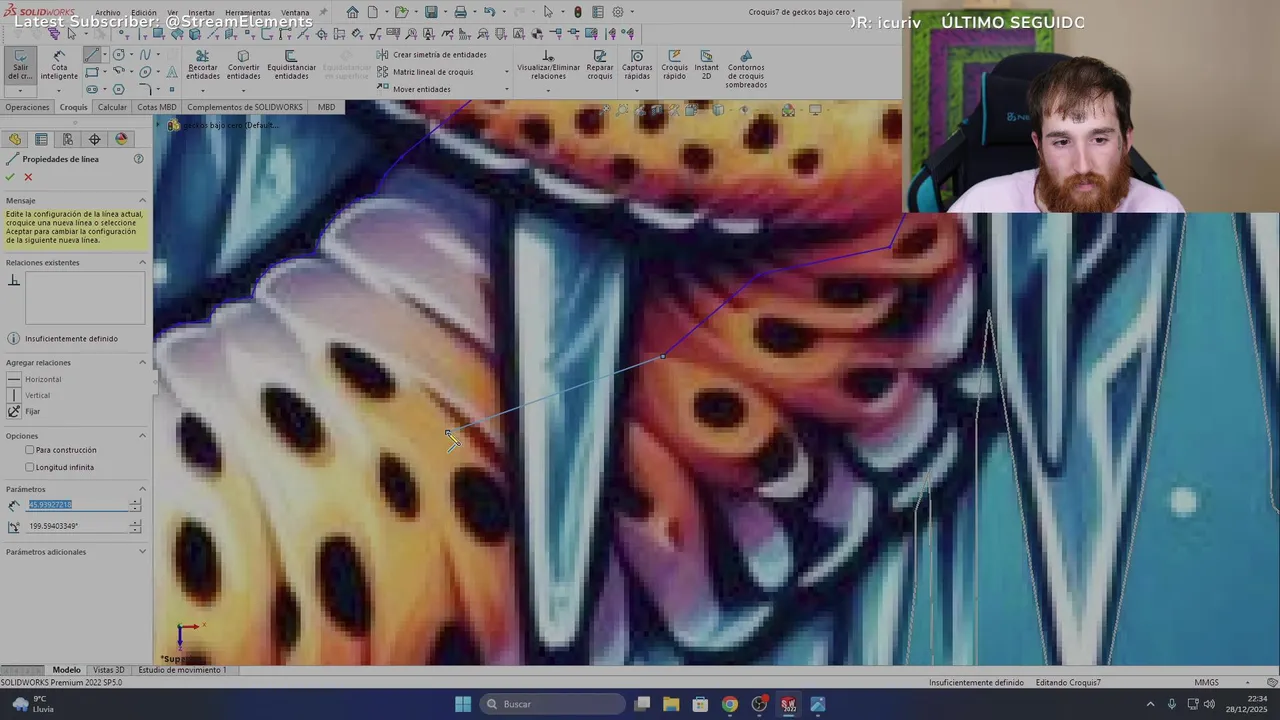
Task: Click Matriz lineal de croquis
Action: pos(425,72)
